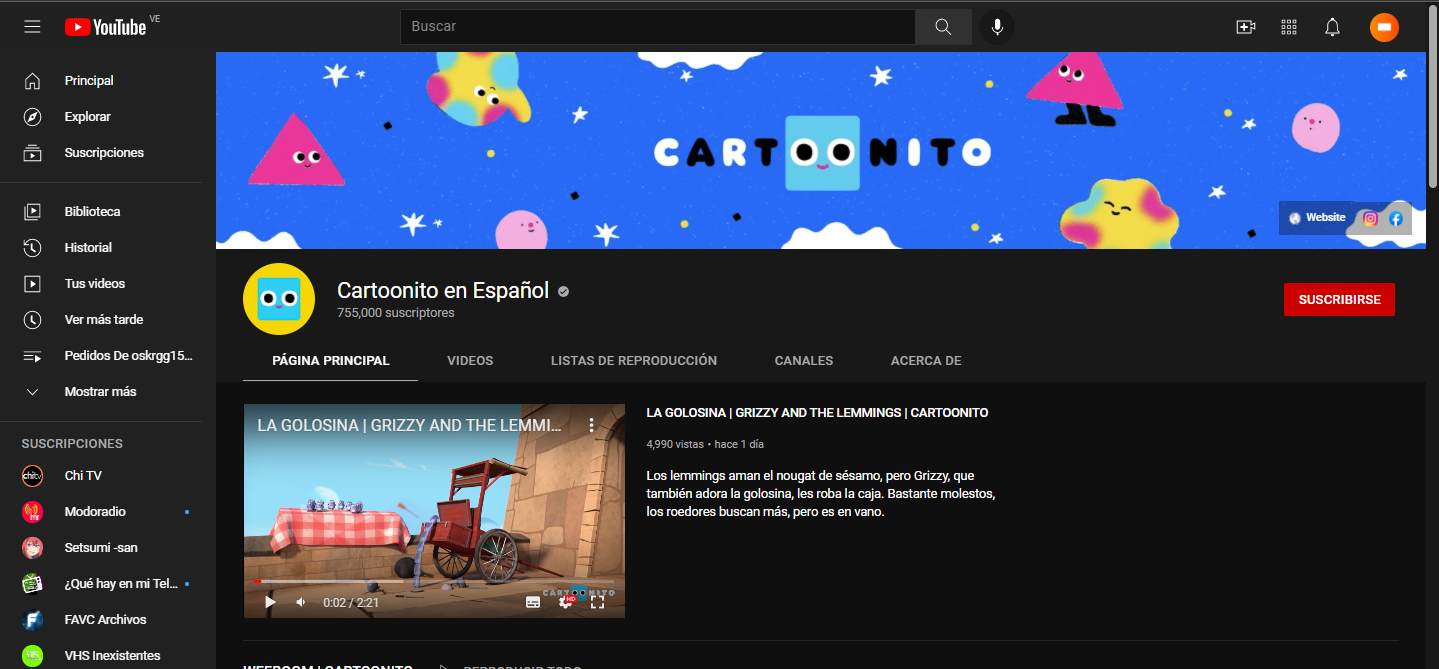The width and height of the screenshot is (1439, 669).
Task: Click the search magnifier button
Action: pyautogui.click(x=943, y=27)
